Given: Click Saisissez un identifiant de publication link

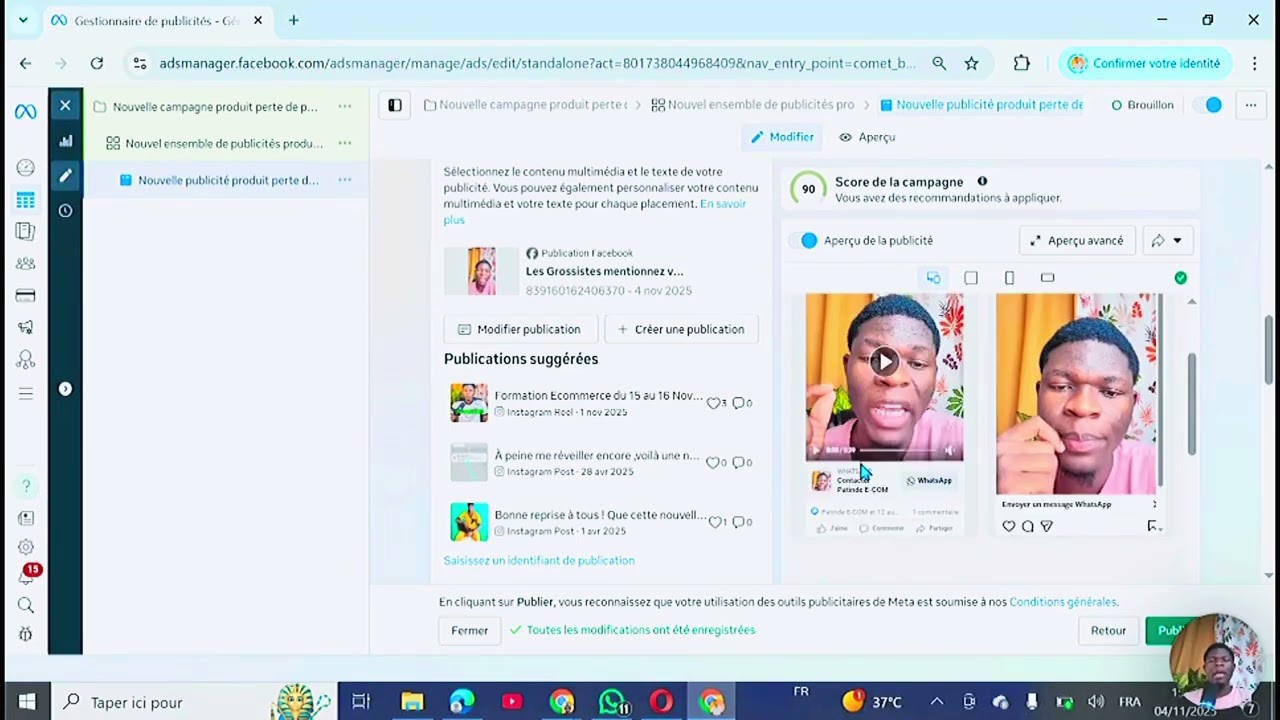Looking at the screenshot, I should click(539, 560).
